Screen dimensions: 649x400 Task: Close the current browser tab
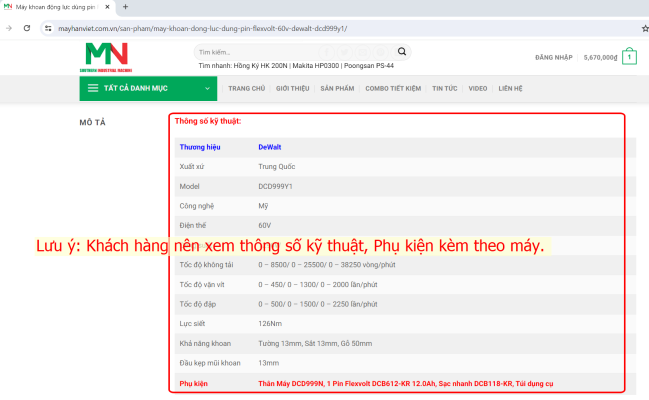click(107, 7)
